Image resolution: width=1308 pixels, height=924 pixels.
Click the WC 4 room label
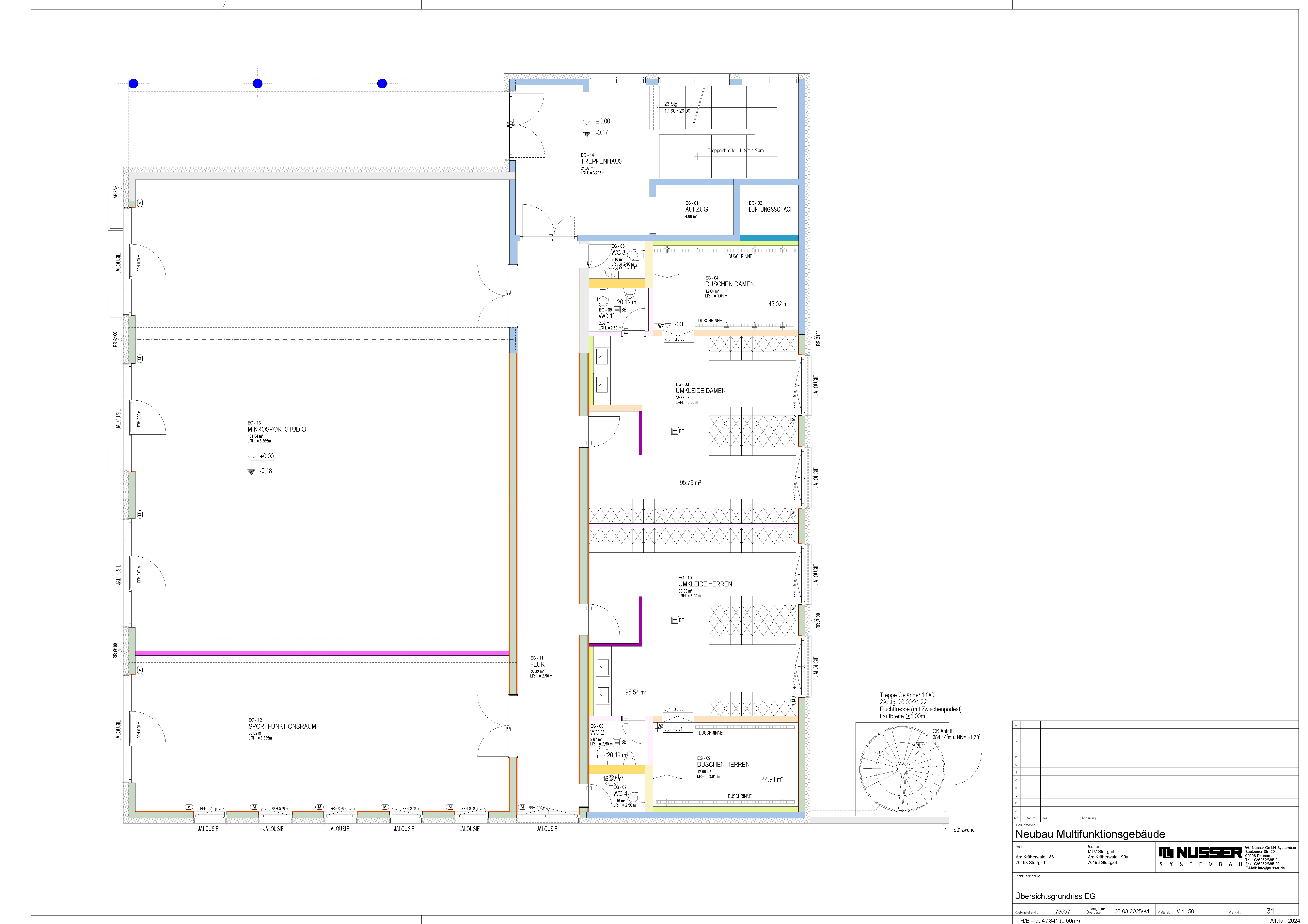(620, 794)
